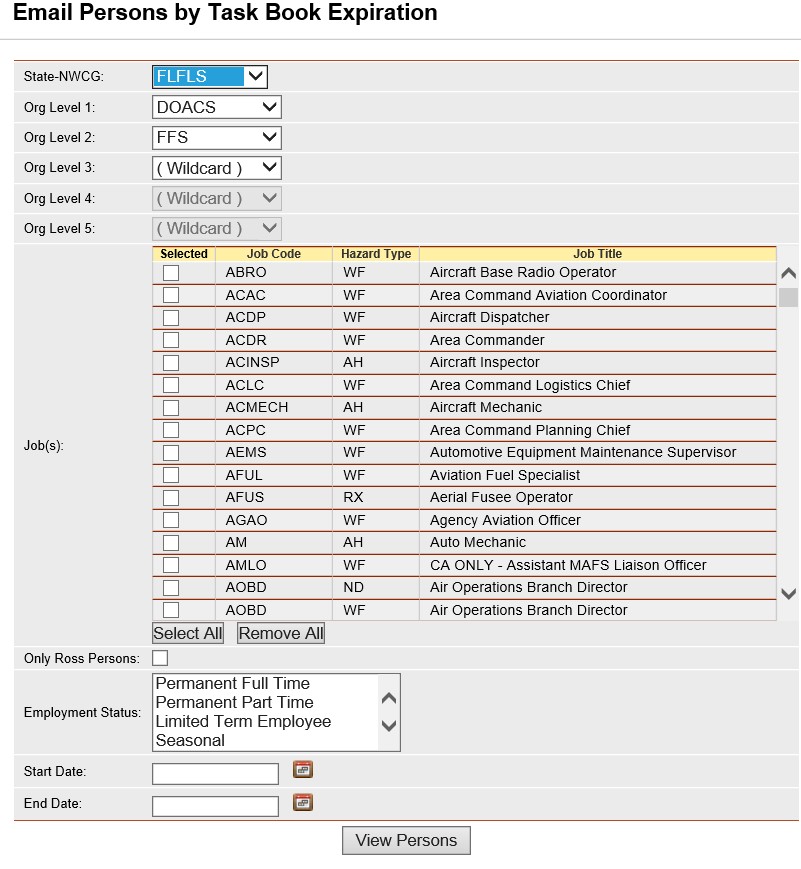The image size is (801, 869).
Task: Click the Area Command Aviation Coordinator title
Action: click(548, 295)
